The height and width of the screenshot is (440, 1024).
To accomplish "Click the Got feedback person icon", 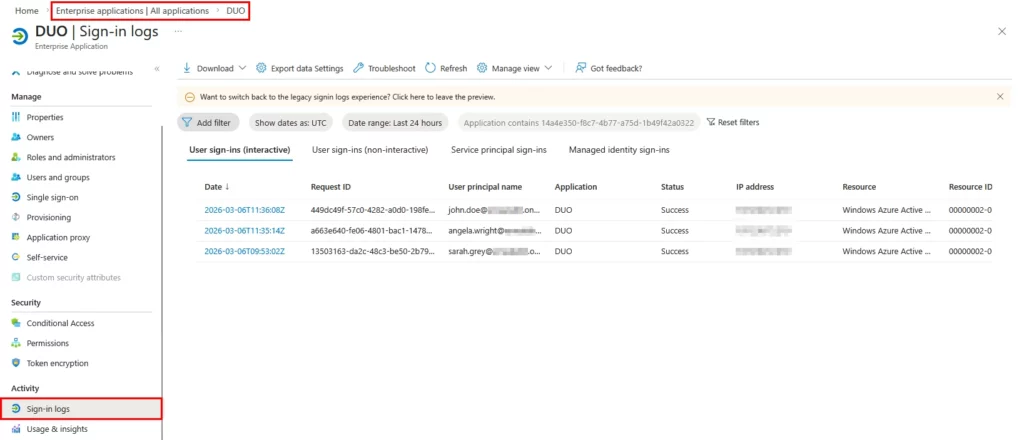I will click(x=580, y=68).
